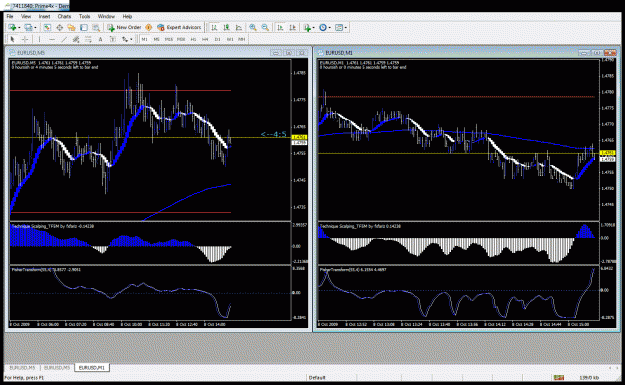Switch timeframe to M30
Screen dimensions: 625x385
(x=181, y=39)
